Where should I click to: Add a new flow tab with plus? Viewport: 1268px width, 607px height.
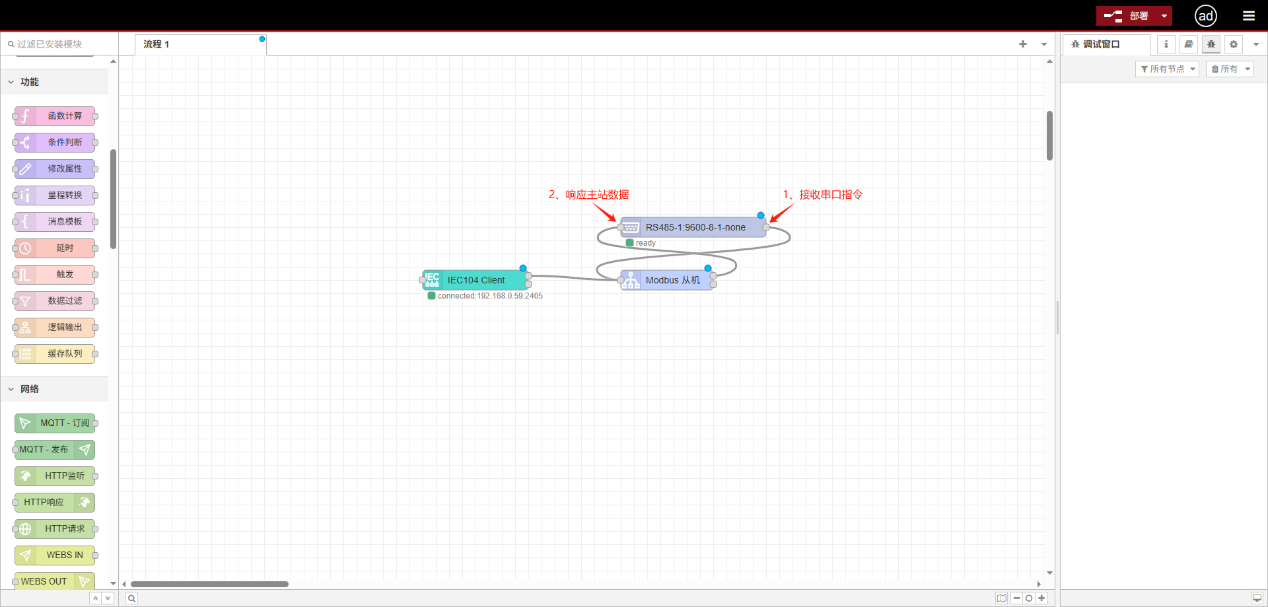[1023, 44]
